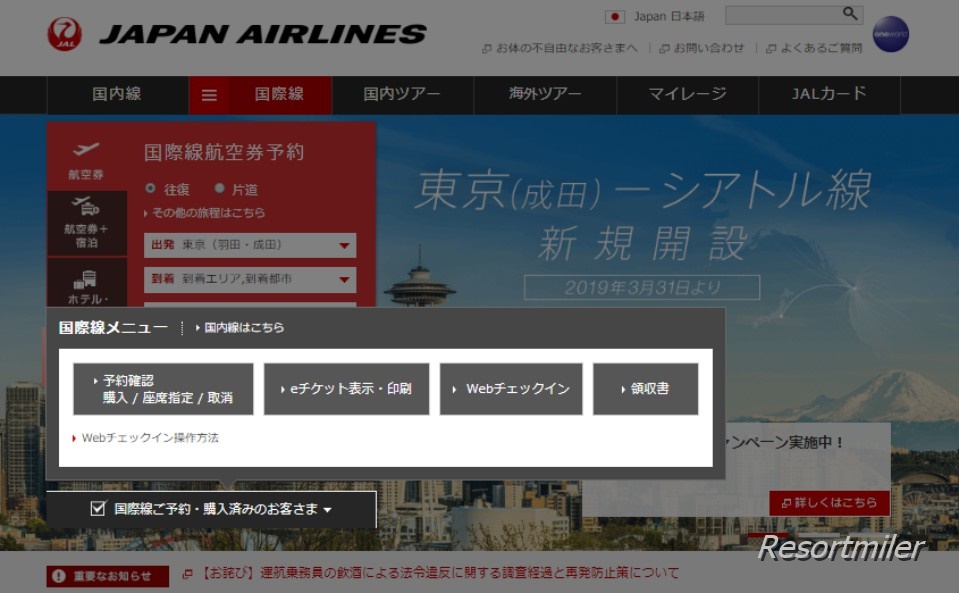
Task: Open the Webチェックイン操作方法 link
Action: (149, 438)
